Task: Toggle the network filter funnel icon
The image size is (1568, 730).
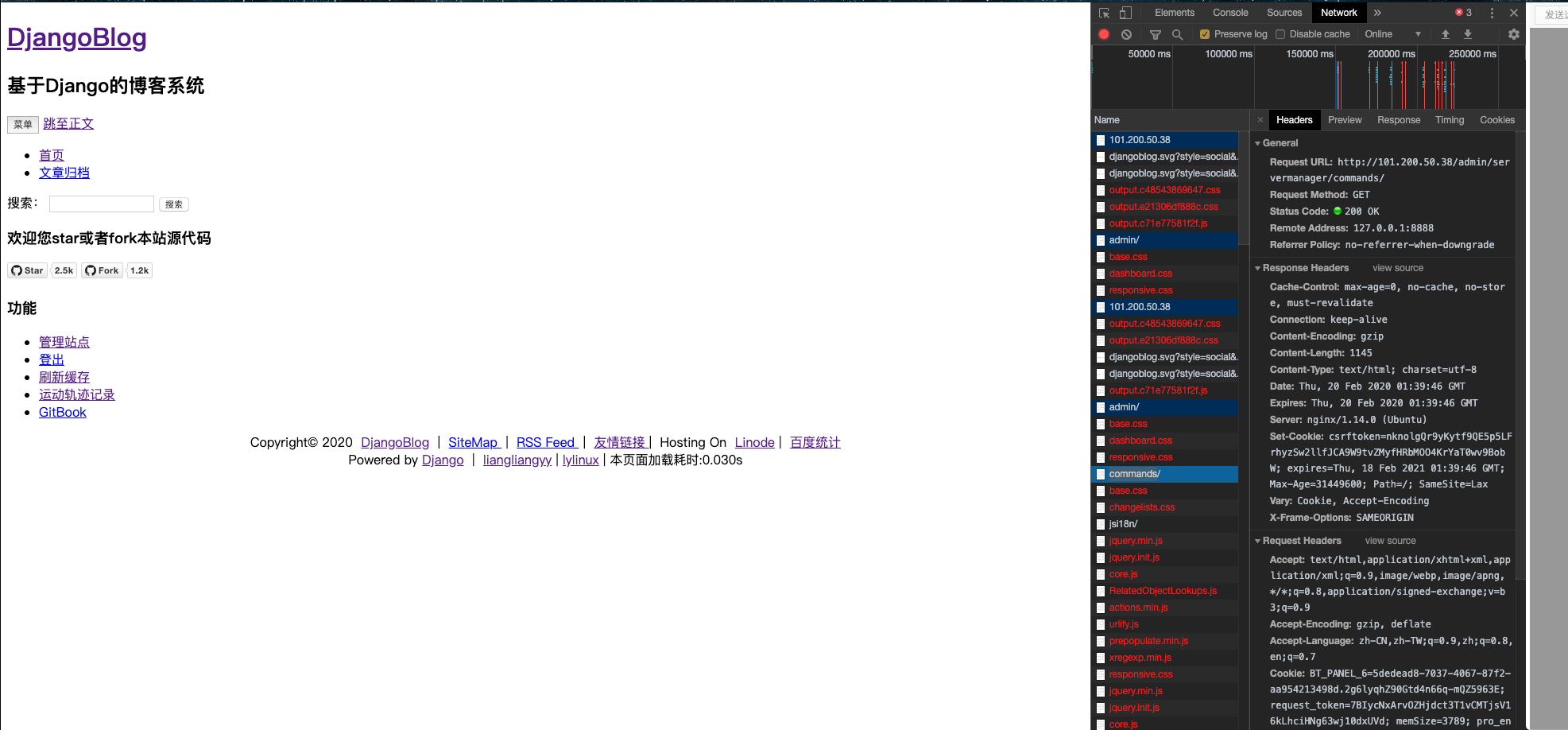Action: pyautogui.click(x=1156, y=34)
